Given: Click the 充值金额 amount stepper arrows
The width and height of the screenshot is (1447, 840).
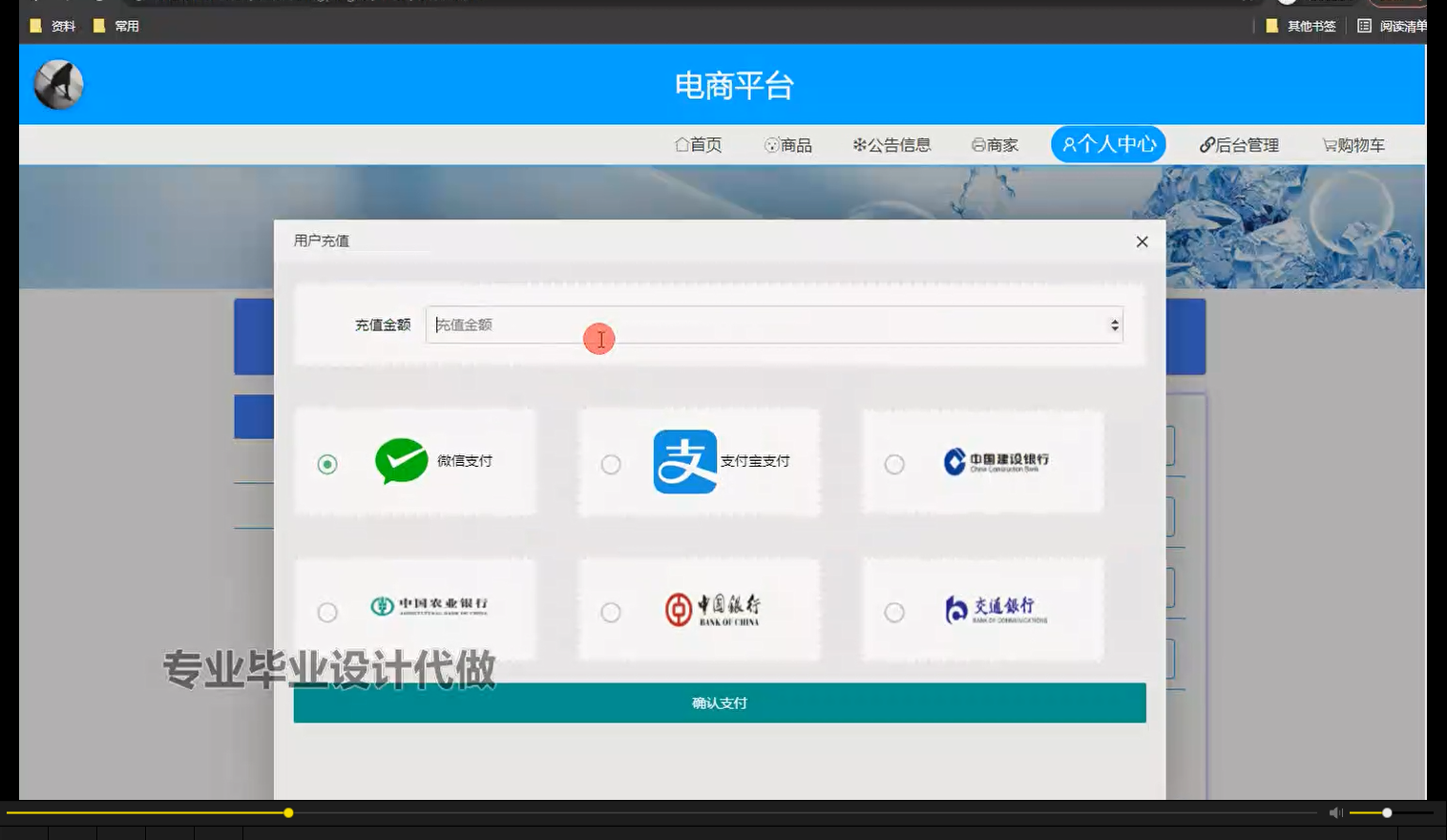Looking at the screenshot, I should 1113,325.
